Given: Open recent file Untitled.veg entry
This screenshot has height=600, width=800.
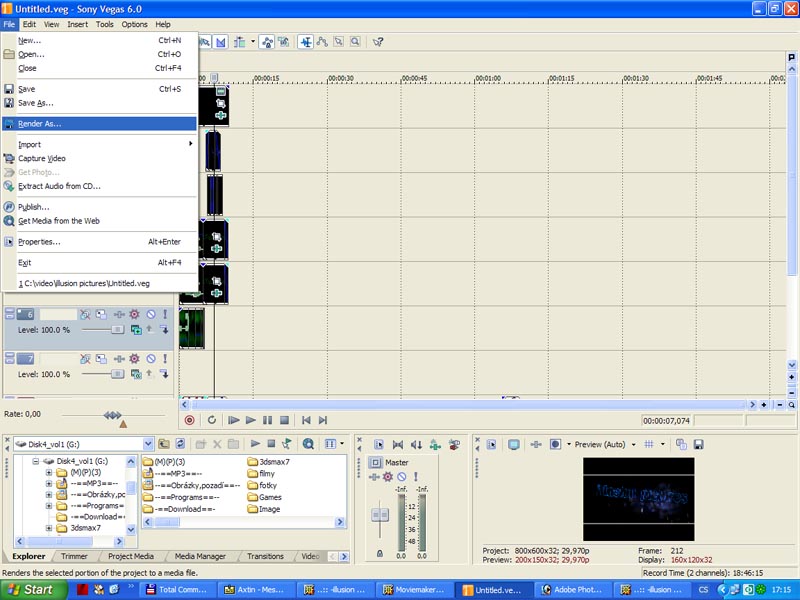Looking at the screenshot, I should point(99,283).
